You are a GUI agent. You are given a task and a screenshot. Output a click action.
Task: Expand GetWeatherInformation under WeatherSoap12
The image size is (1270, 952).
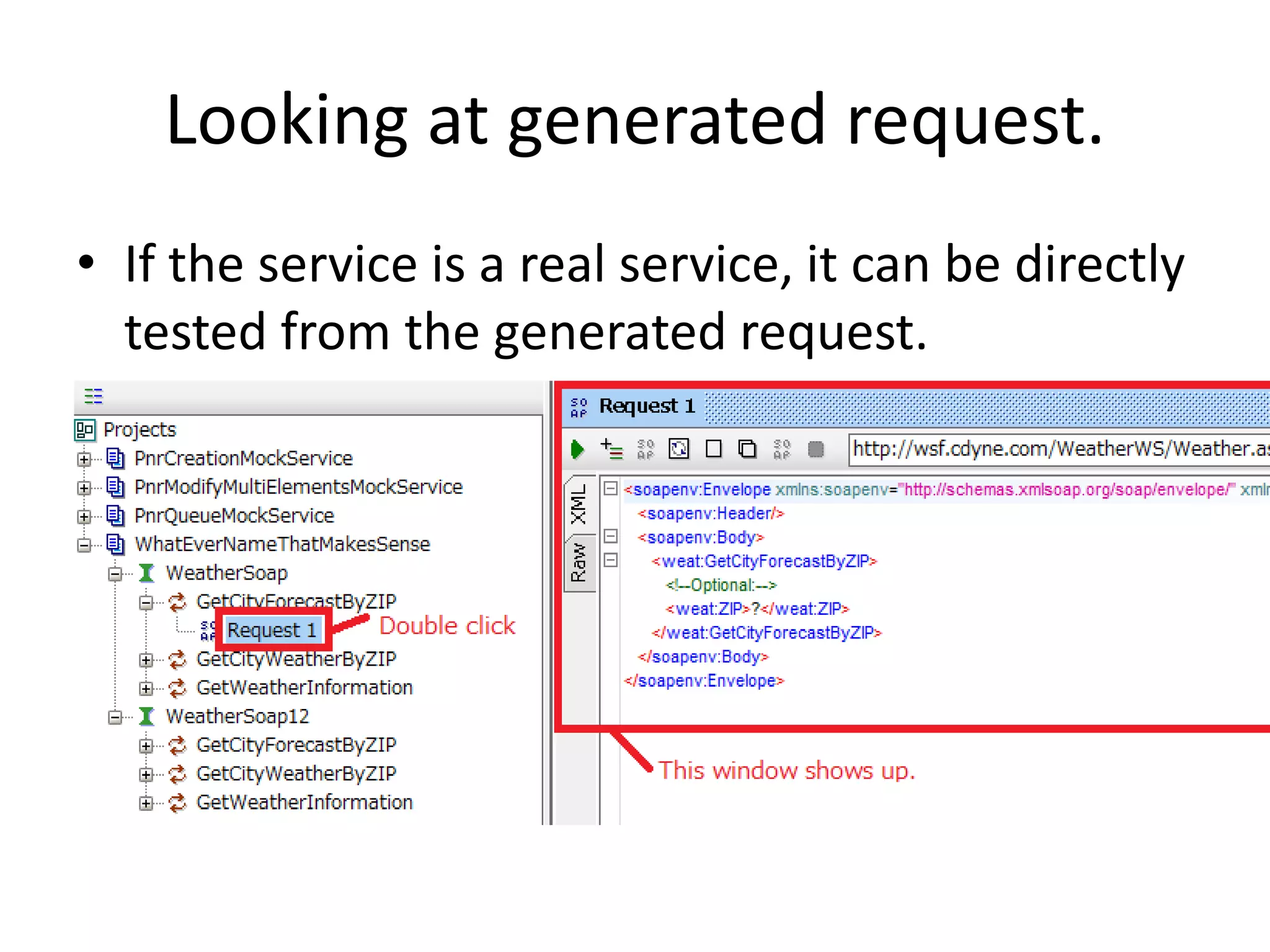pos(146,803)
